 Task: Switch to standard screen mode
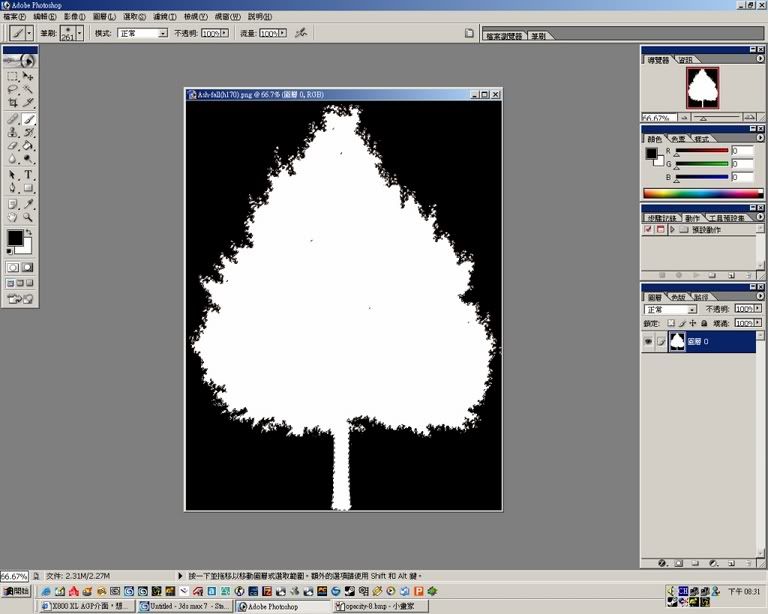pos(10,283)
